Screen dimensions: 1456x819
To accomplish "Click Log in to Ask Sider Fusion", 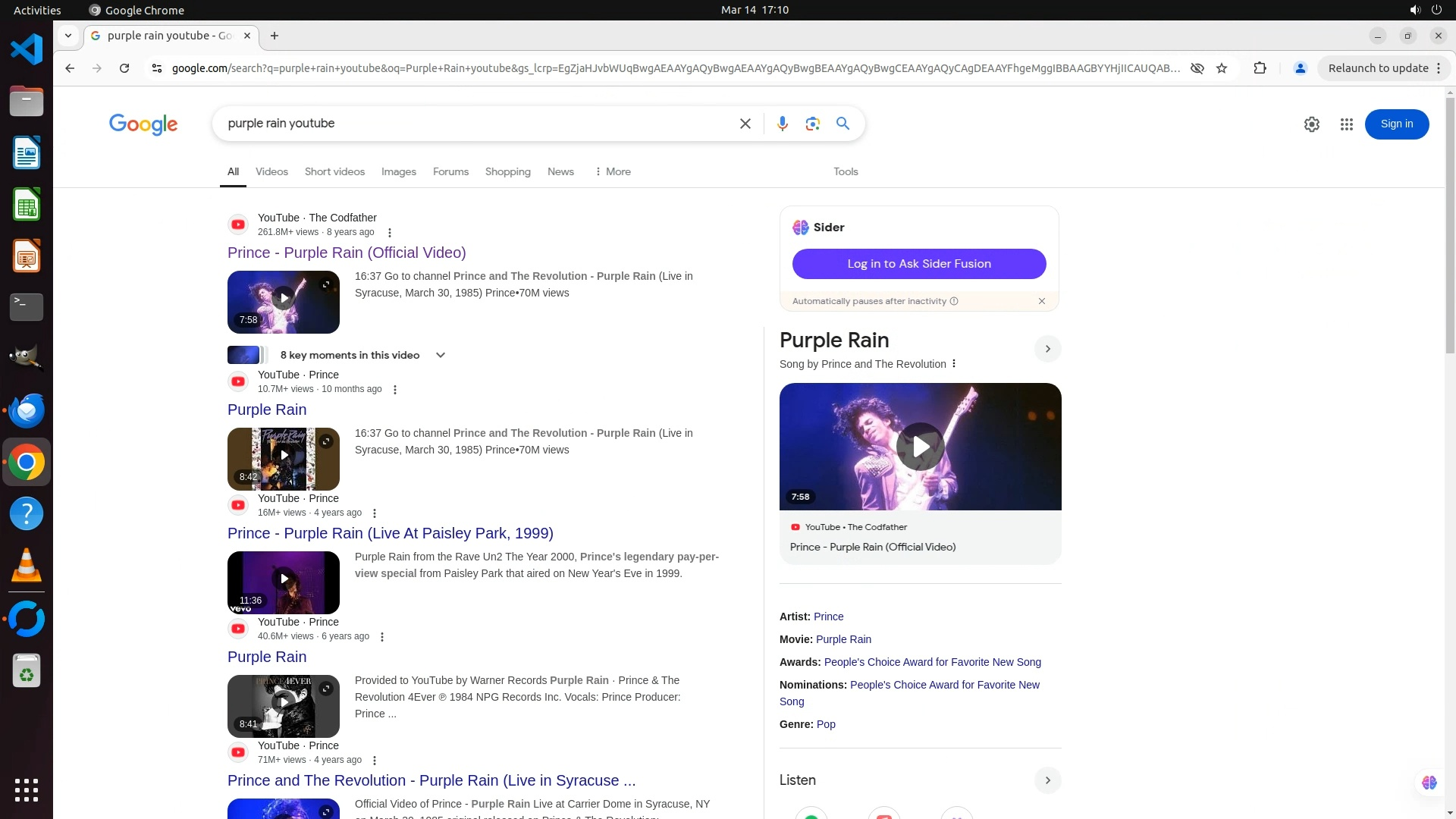I will (919, 264).
